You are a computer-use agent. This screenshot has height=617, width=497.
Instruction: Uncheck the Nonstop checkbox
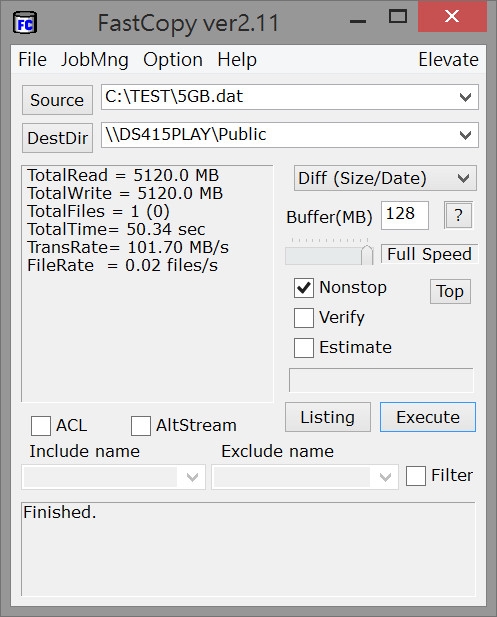pyautogui.click(x=304, y=288)
